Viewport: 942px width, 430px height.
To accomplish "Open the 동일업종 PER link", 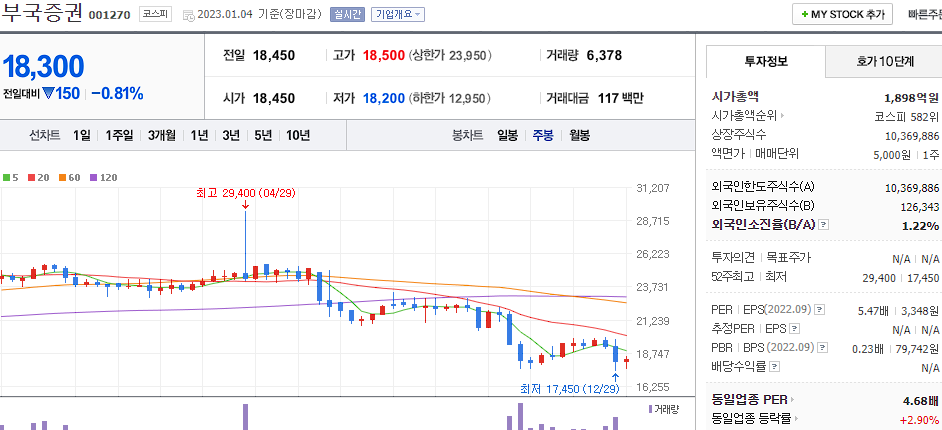I will 752,399.
